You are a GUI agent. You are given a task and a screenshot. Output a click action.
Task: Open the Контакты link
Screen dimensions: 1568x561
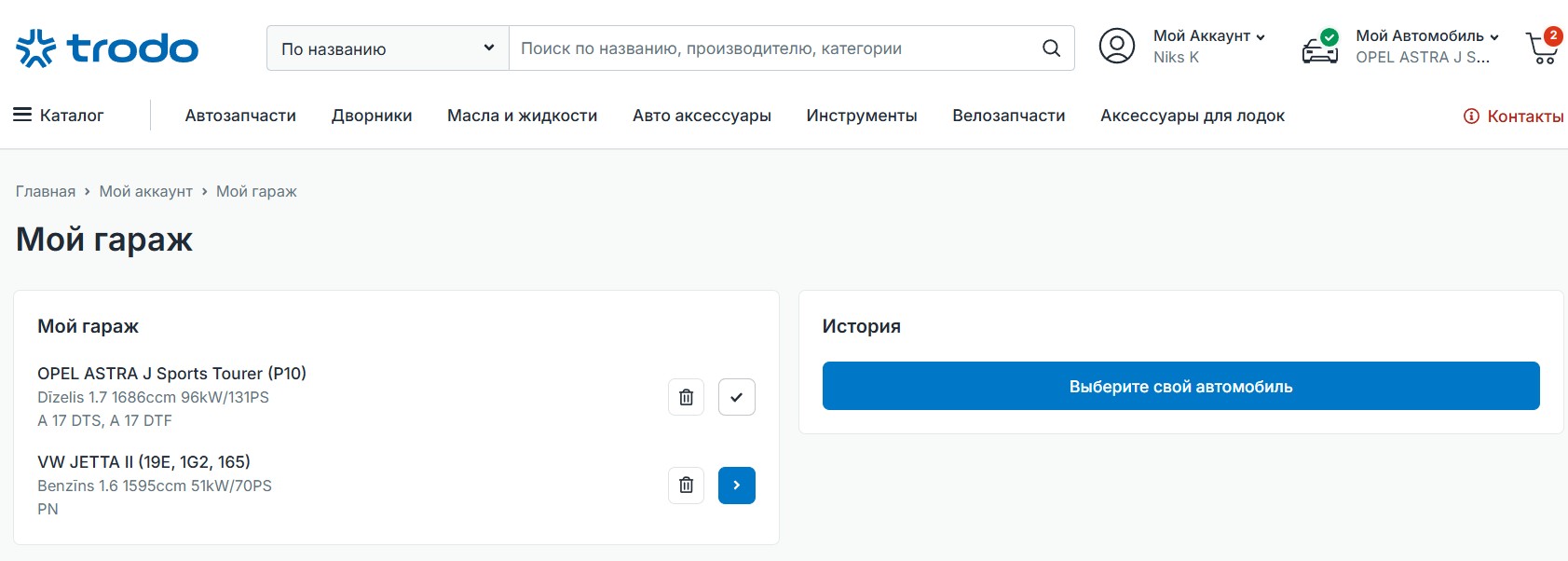coord(1513,116)
